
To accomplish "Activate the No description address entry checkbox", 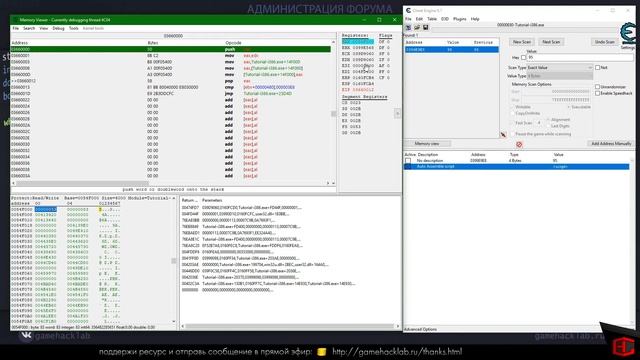I will (408, 161).
